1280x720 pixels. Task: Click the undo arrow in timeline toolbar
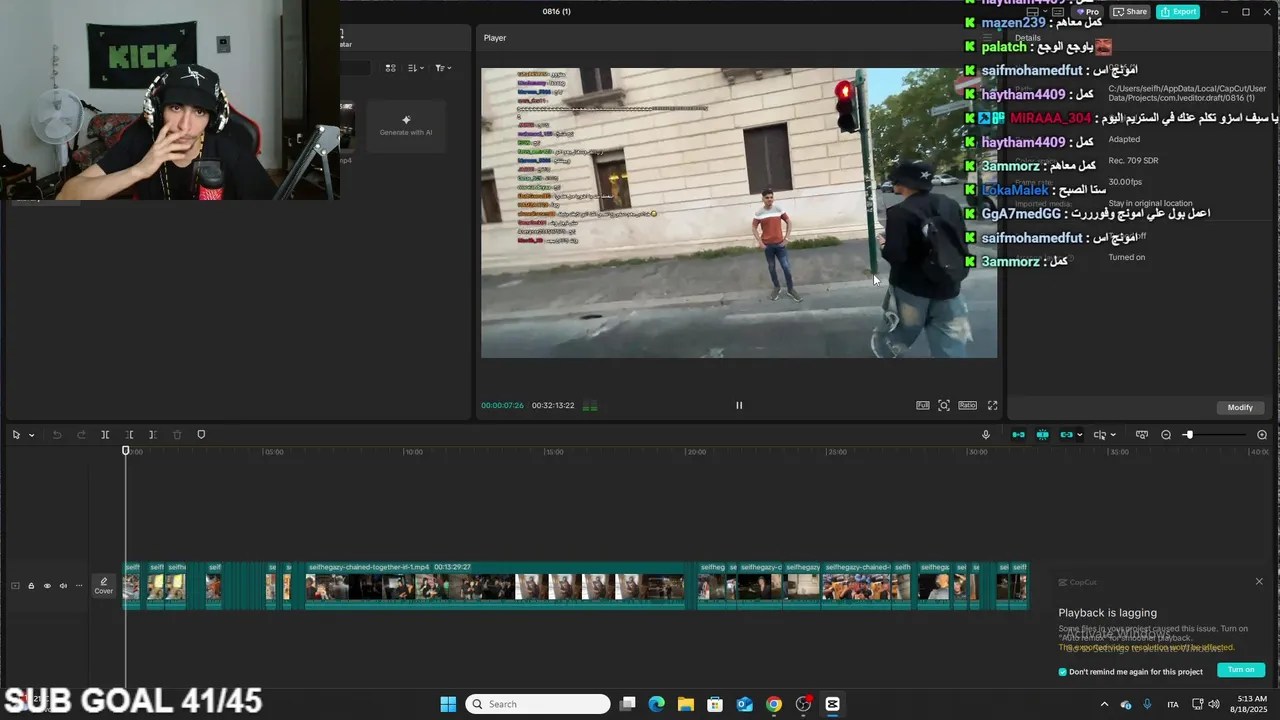pyautogui.click(x=57, y=435)
